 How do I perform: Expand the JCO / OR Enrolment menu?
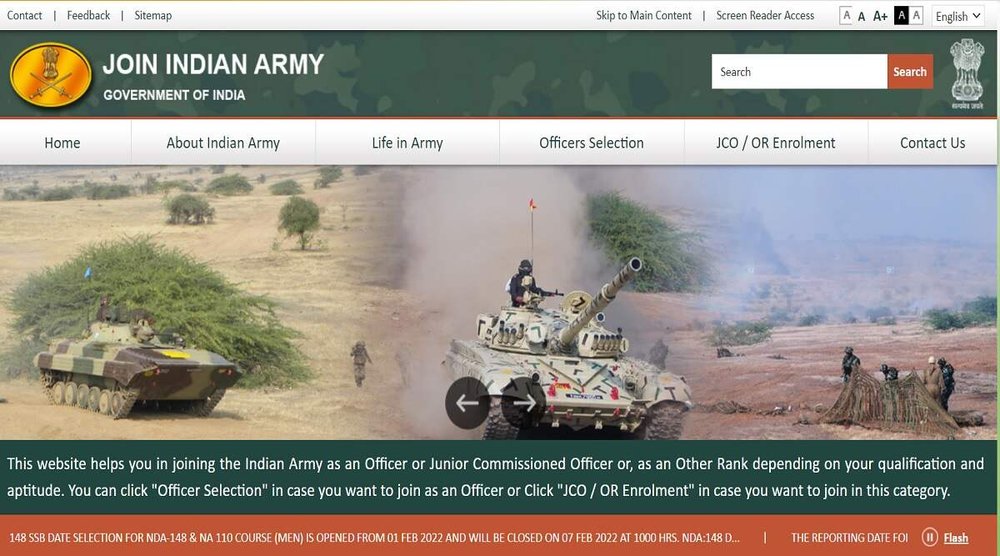[x=776, y=143]
